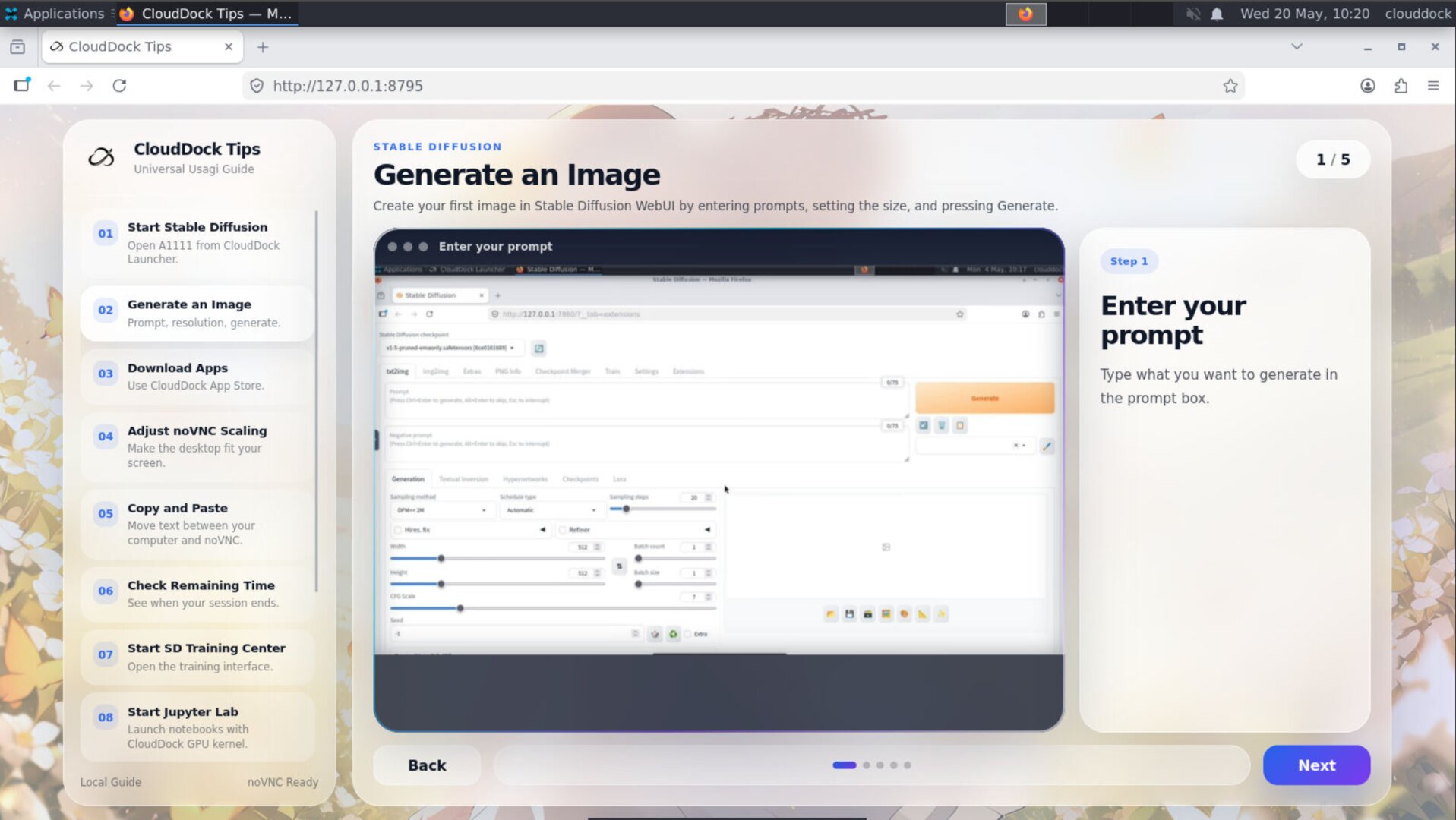Open the Applications menu
This screenshot has width=1456, height=820.
(54, 13)
